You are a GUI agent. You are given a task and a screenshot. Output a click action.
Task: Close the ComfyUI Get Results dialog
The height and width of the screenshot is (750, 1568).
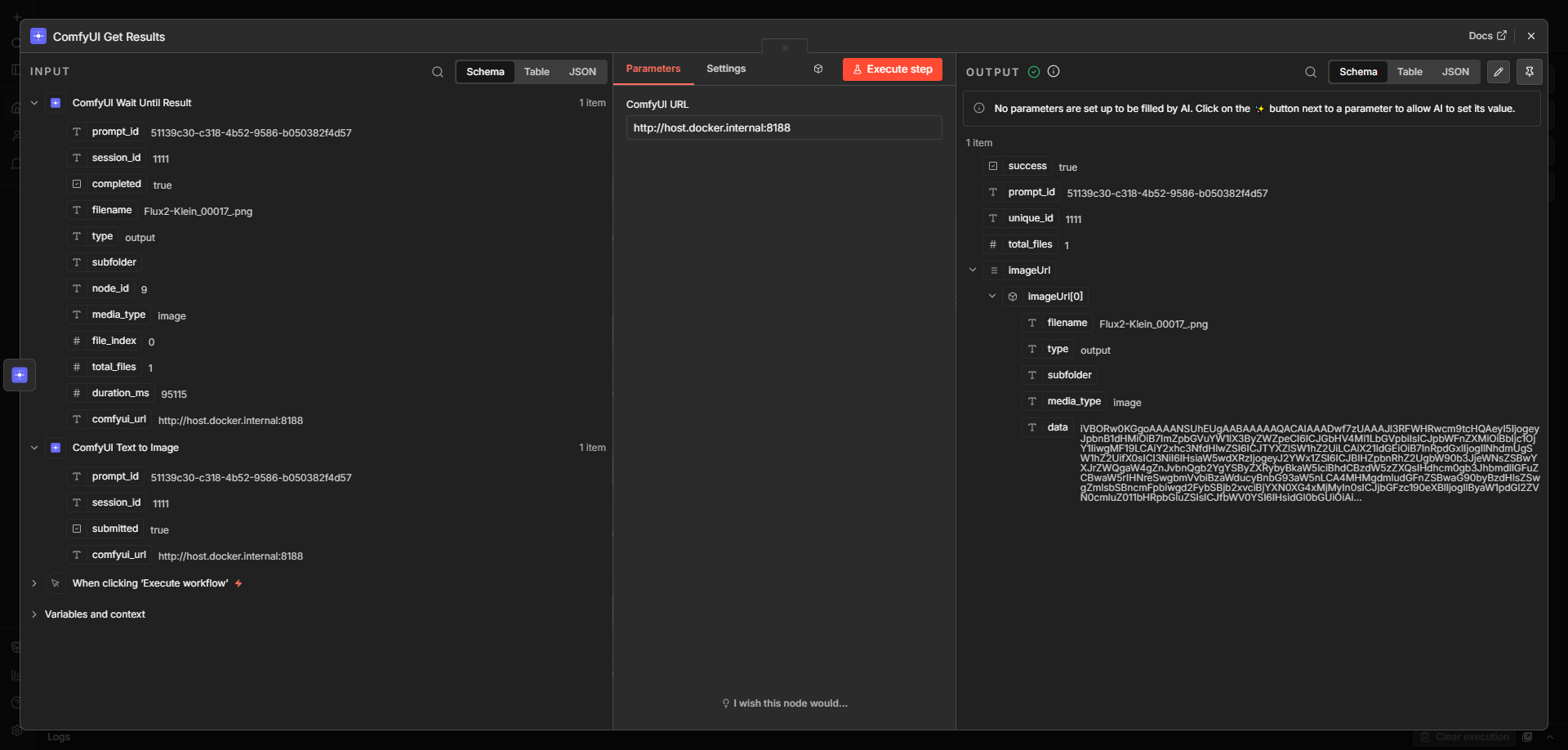(x=1531, y=36)
